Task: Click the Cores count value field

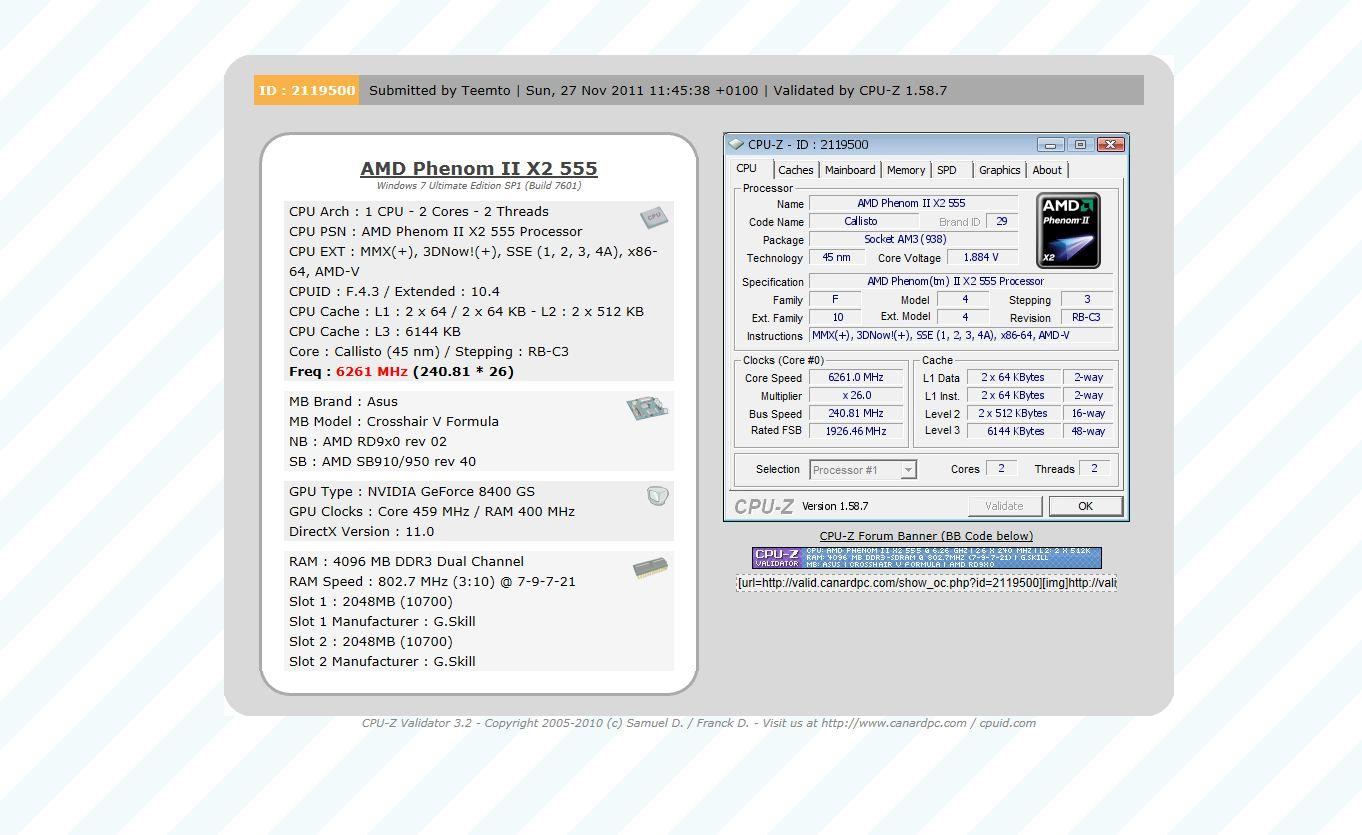Action: [1002, 468]
